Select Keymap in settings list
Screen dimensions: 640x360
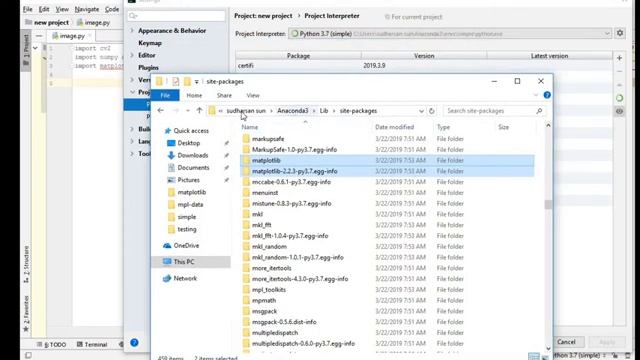click(x=150, y=43)
